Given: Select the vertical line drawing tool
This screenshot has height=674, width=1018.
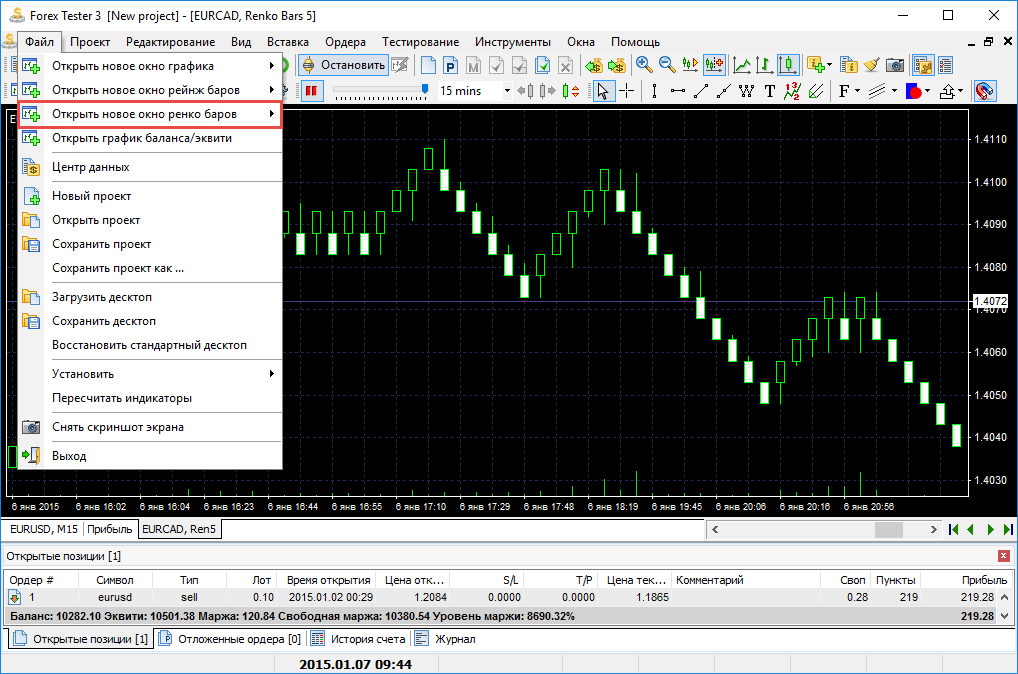Looking at the screenshot, I should 654,91.
